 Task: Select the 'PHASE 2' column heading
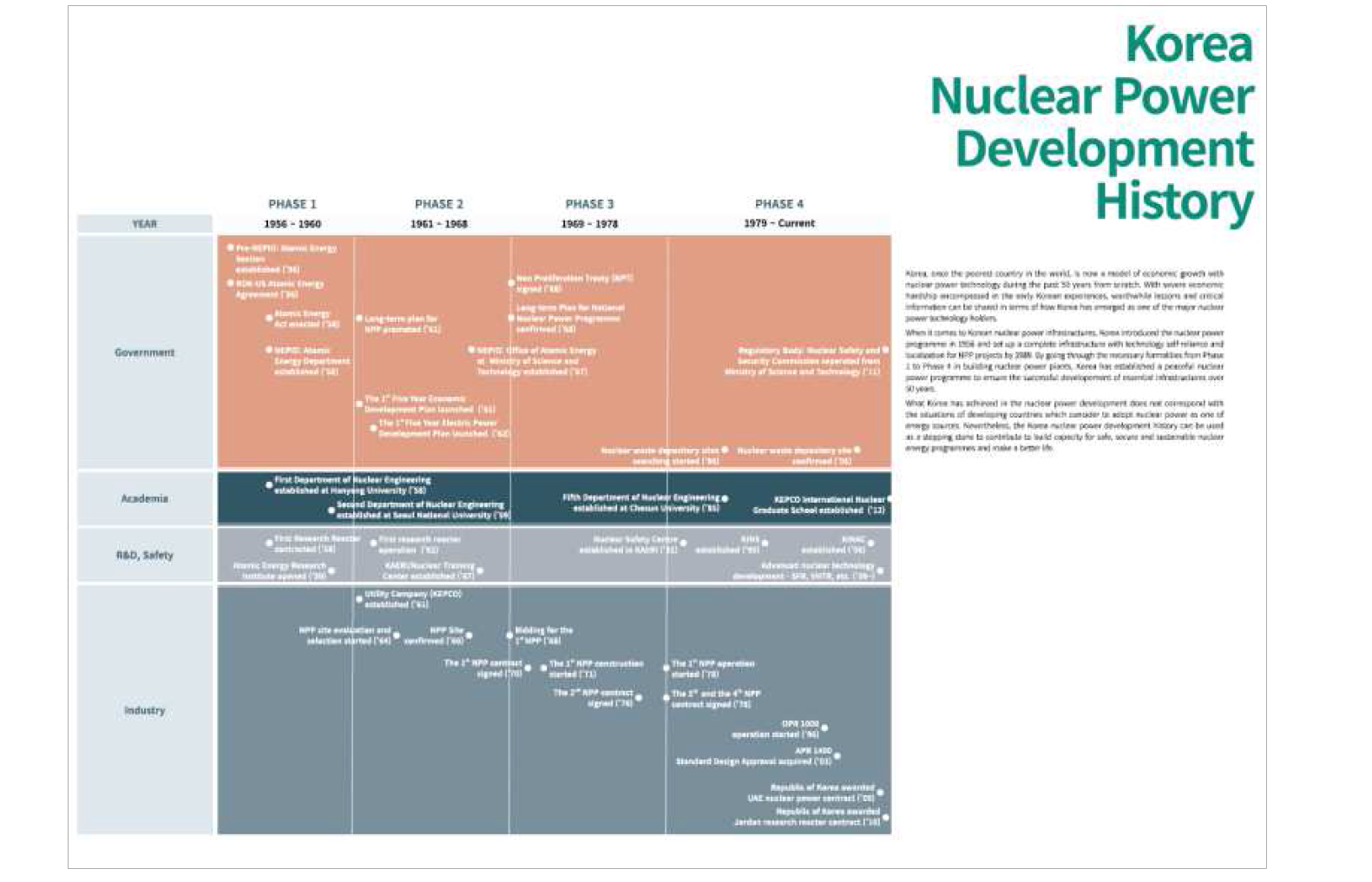[x=439, y=204]
